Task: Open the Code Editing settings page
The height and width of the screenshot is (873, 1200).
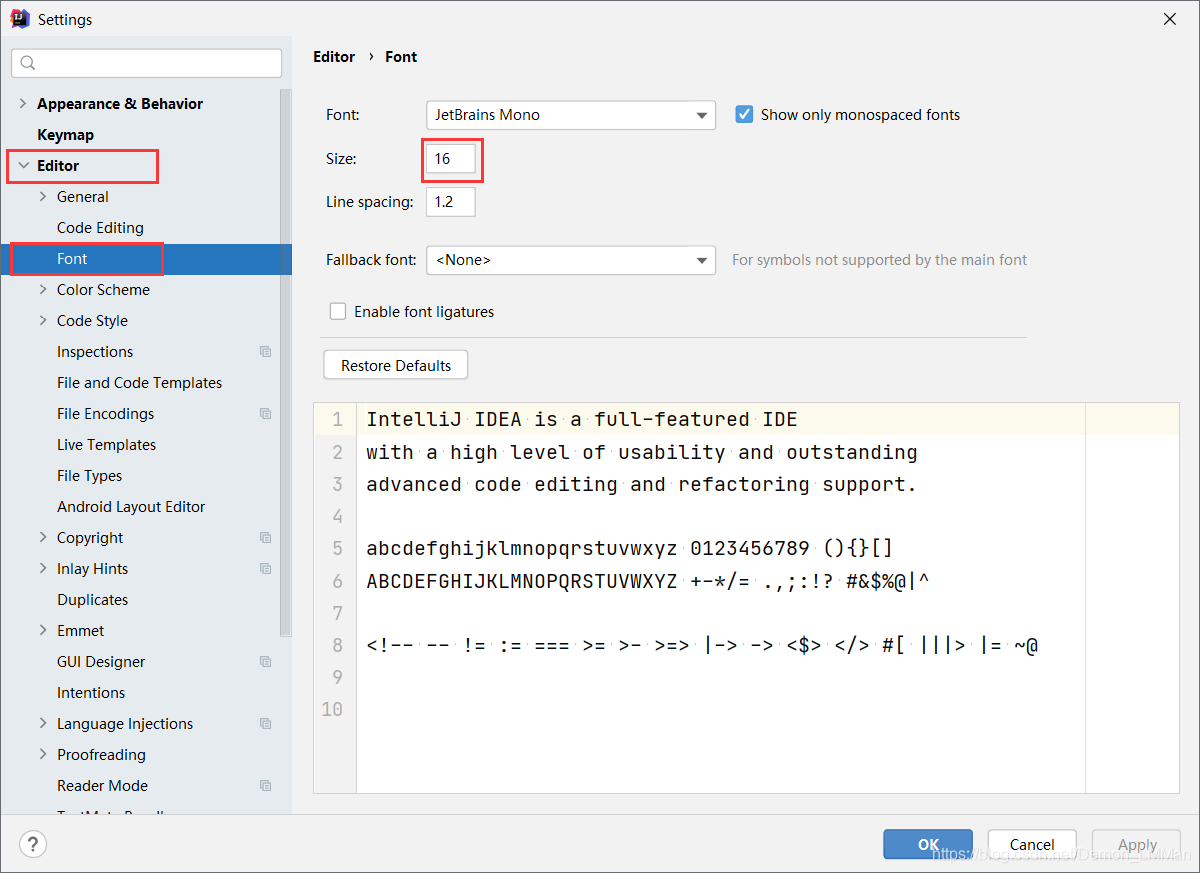Action: (100, 228)
